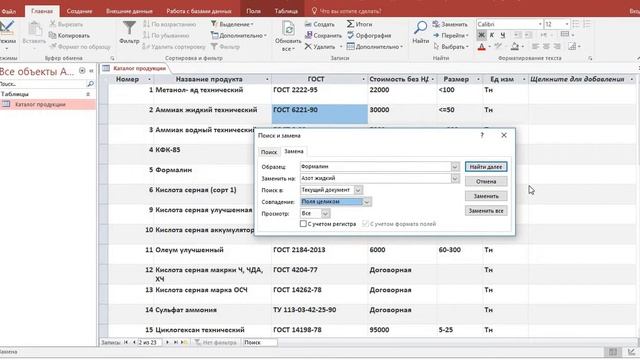Switch to Работа с базами данных tab
The width and height of the screenshot is (640, 360).
(199, 11)
